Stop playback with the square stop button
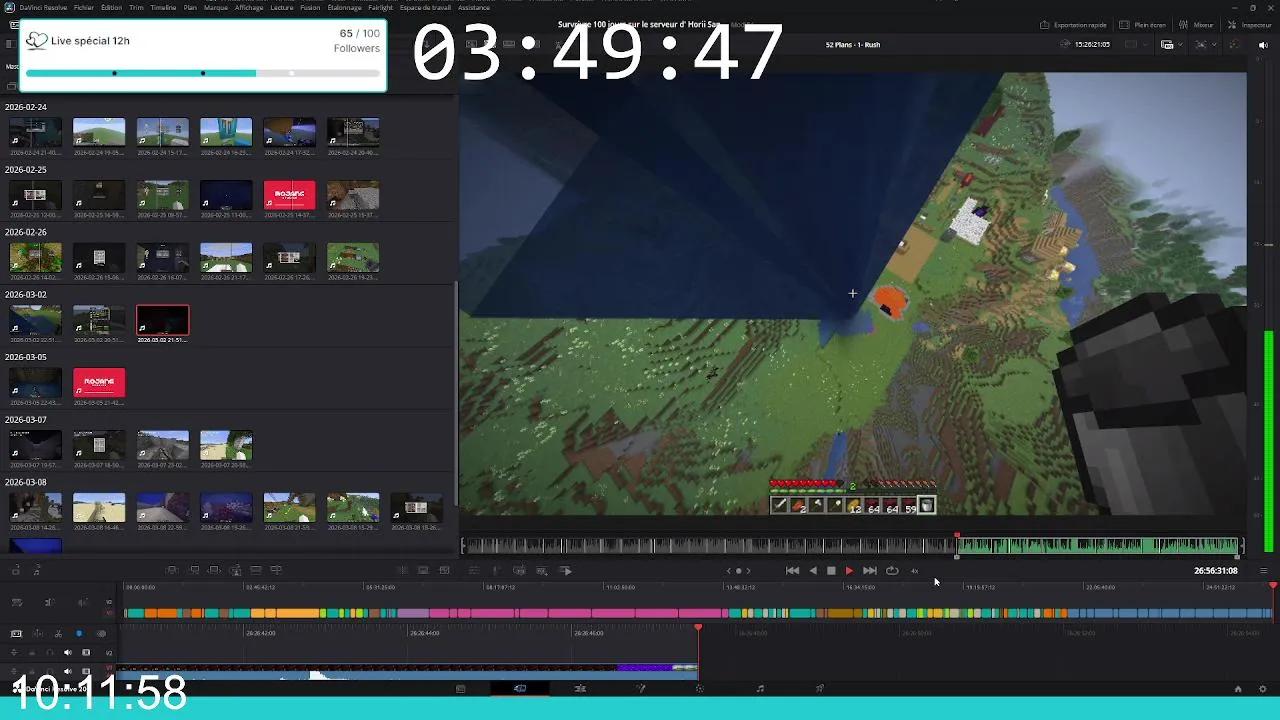The width and height of the screenshot is (1280, 720). coord(831,571)
